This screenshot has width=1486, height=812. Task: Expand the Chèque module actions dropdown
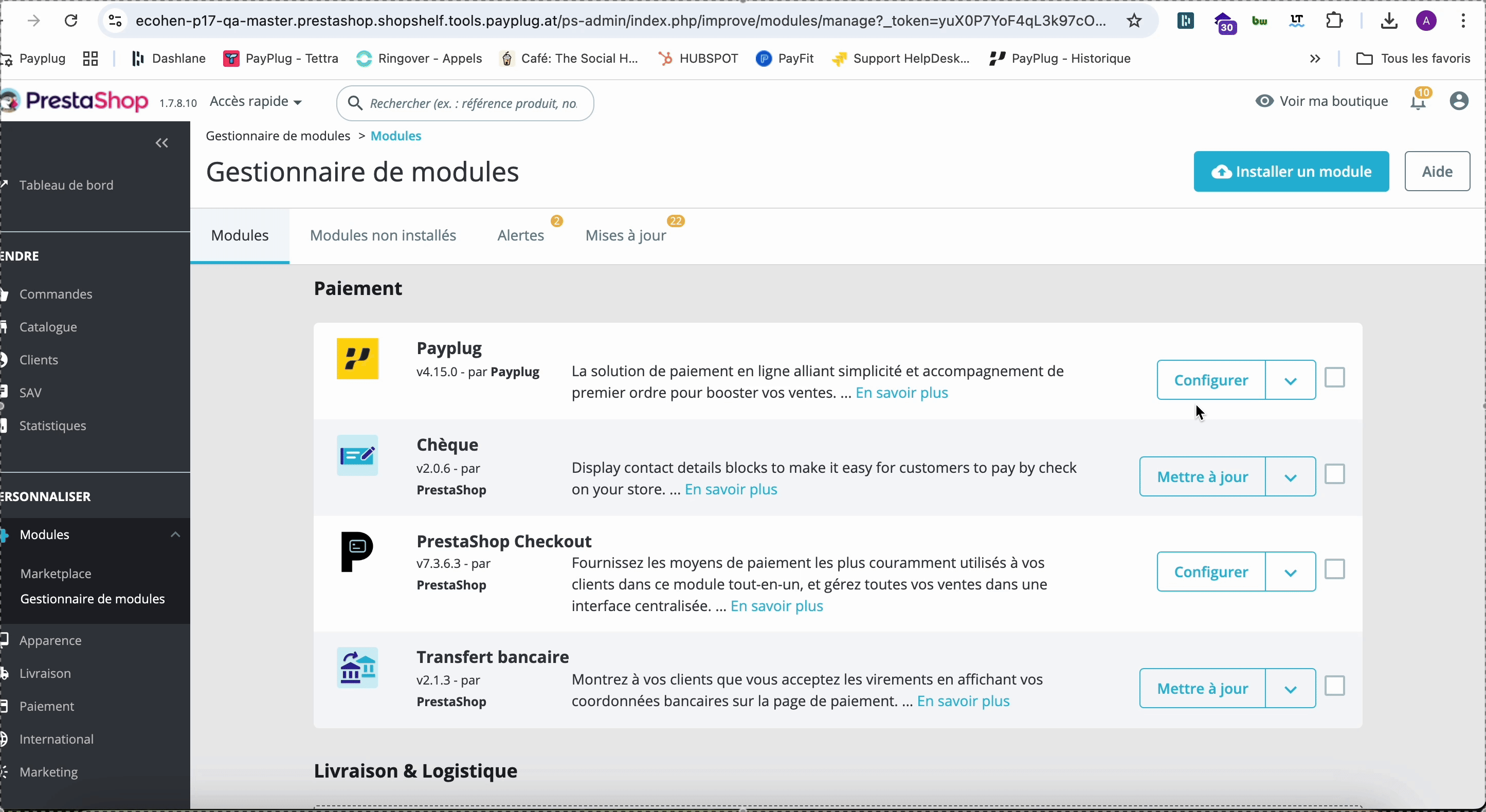coord(1291,477)
